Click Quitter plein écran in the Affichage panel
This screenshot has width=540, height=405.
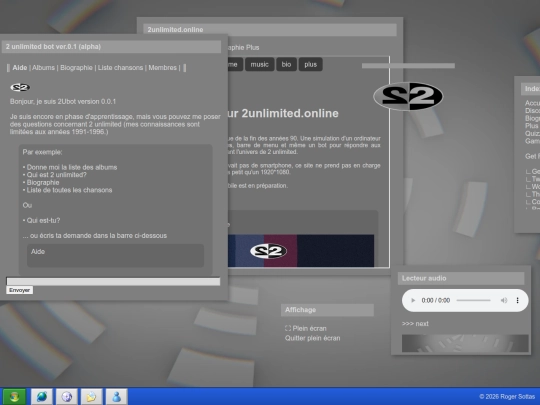pos(312,338)
